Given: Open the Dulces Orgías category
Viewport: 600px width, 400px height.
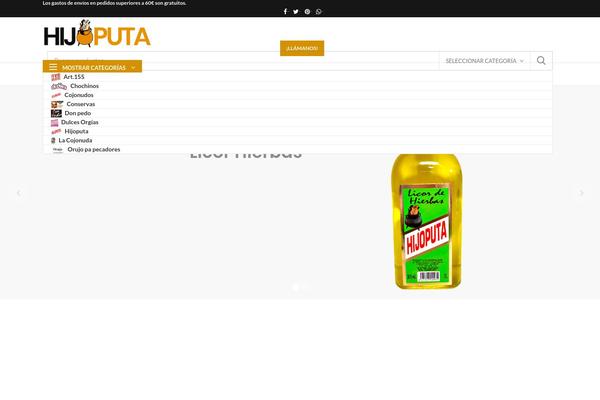Looking at the screenshot, I should [x=80, y=122].
